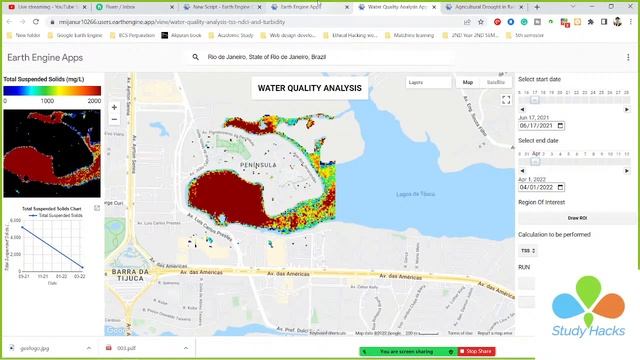
Task: Click the Stop Share button
Action: click(476, 351)
